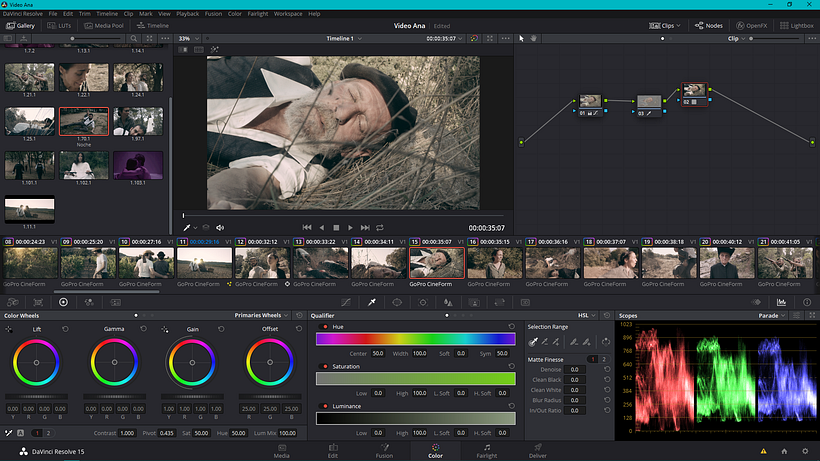
Task: Open the RGB Mixer palette icon
Action: (x=89, y=303)
